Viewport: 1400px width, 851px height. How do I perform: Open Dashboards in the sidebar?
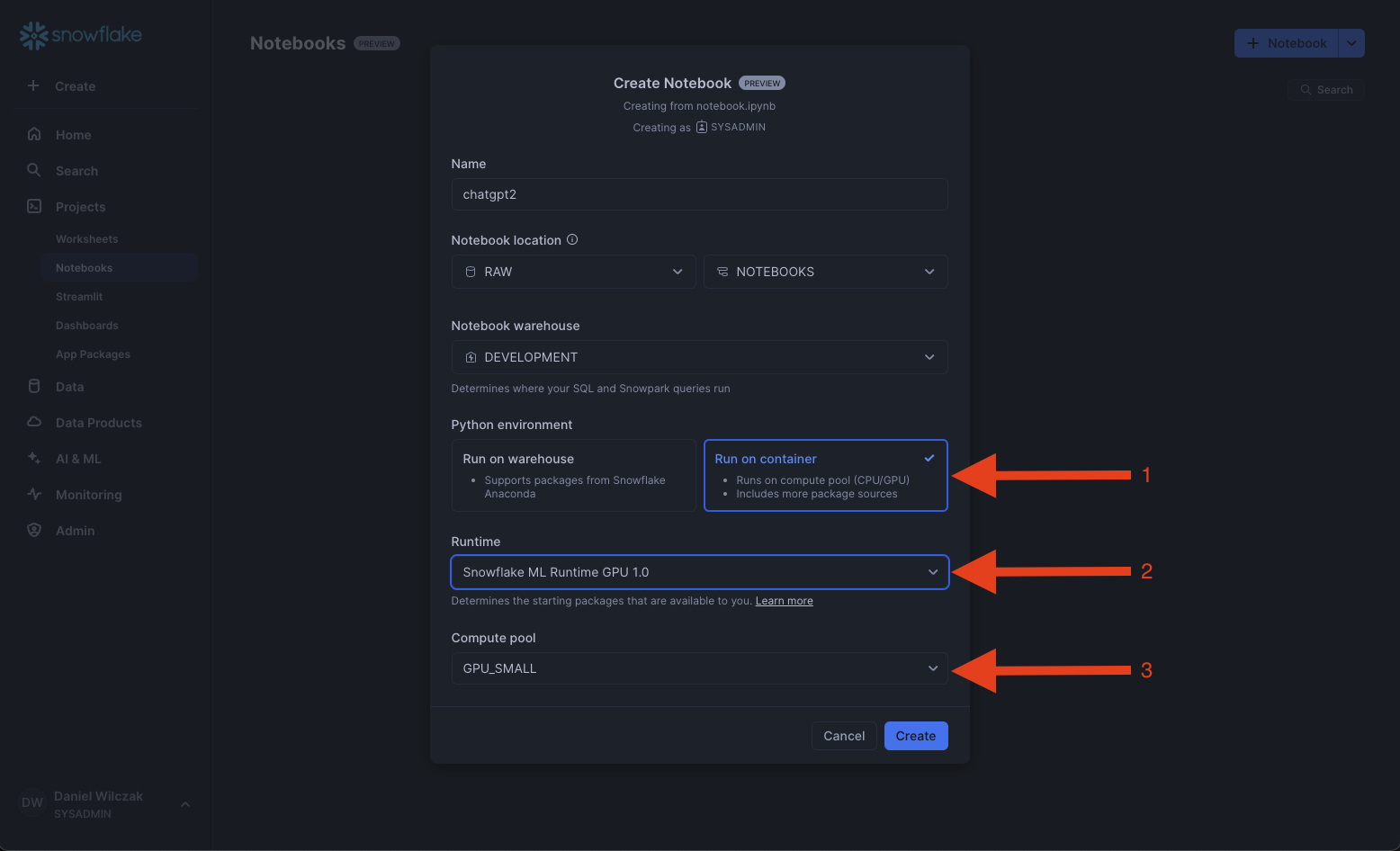point(86,326)
